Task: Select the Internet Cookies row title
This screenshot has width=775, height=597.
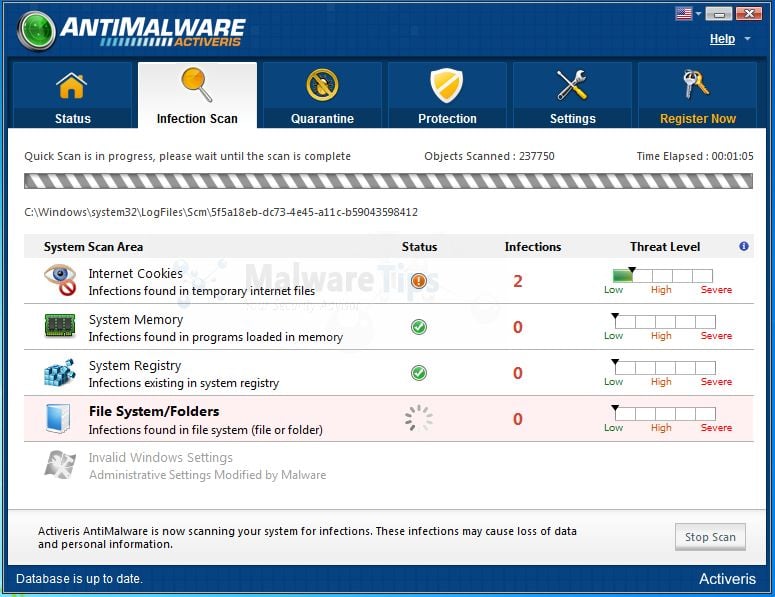Action: click(x=135, y=273)
